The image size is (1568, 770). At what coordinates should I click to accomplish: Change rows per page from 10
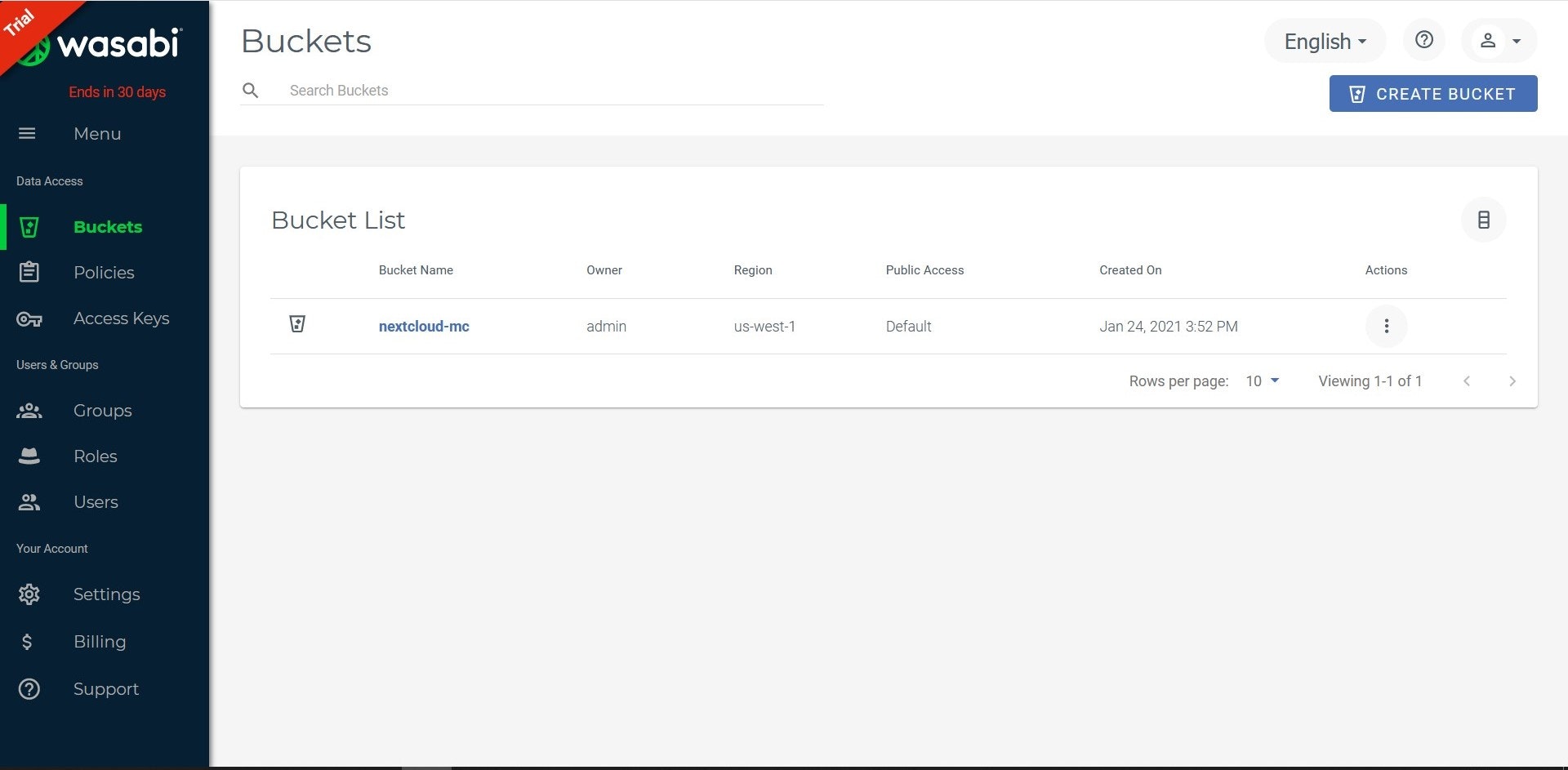1263,381
